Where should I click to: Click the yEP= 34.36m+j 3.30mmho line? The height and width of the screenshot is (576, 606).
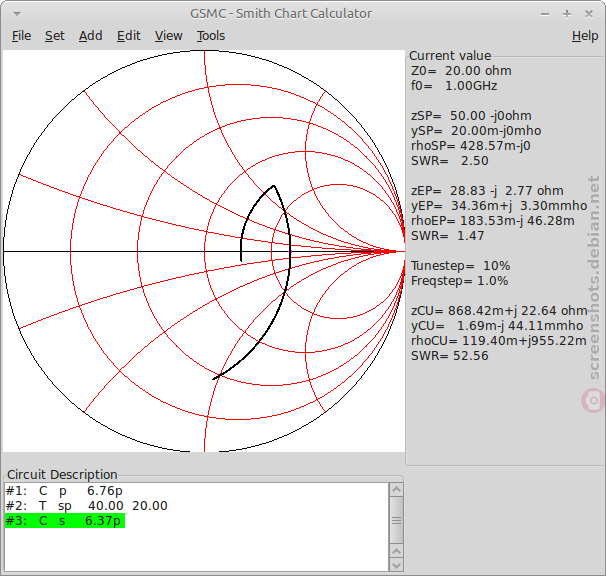point(499,206)
